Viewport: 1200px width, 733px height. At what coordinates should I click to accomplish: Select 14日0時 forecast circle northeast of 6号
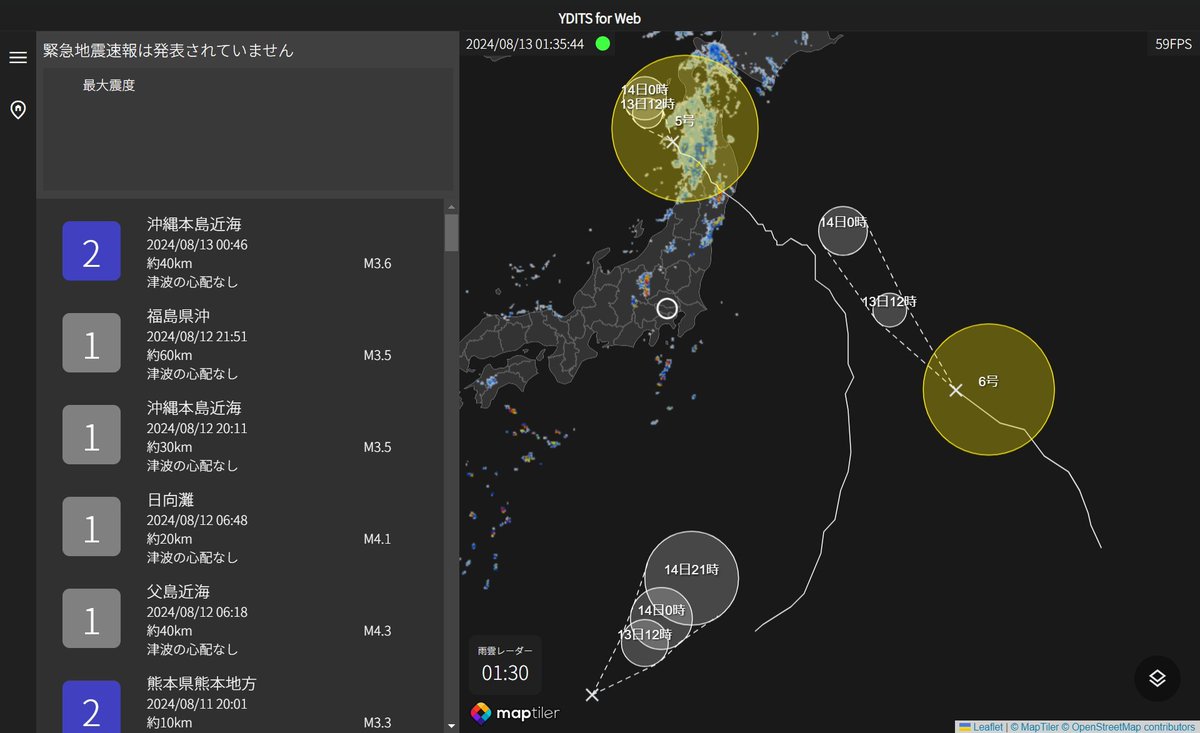pos(843,231)
